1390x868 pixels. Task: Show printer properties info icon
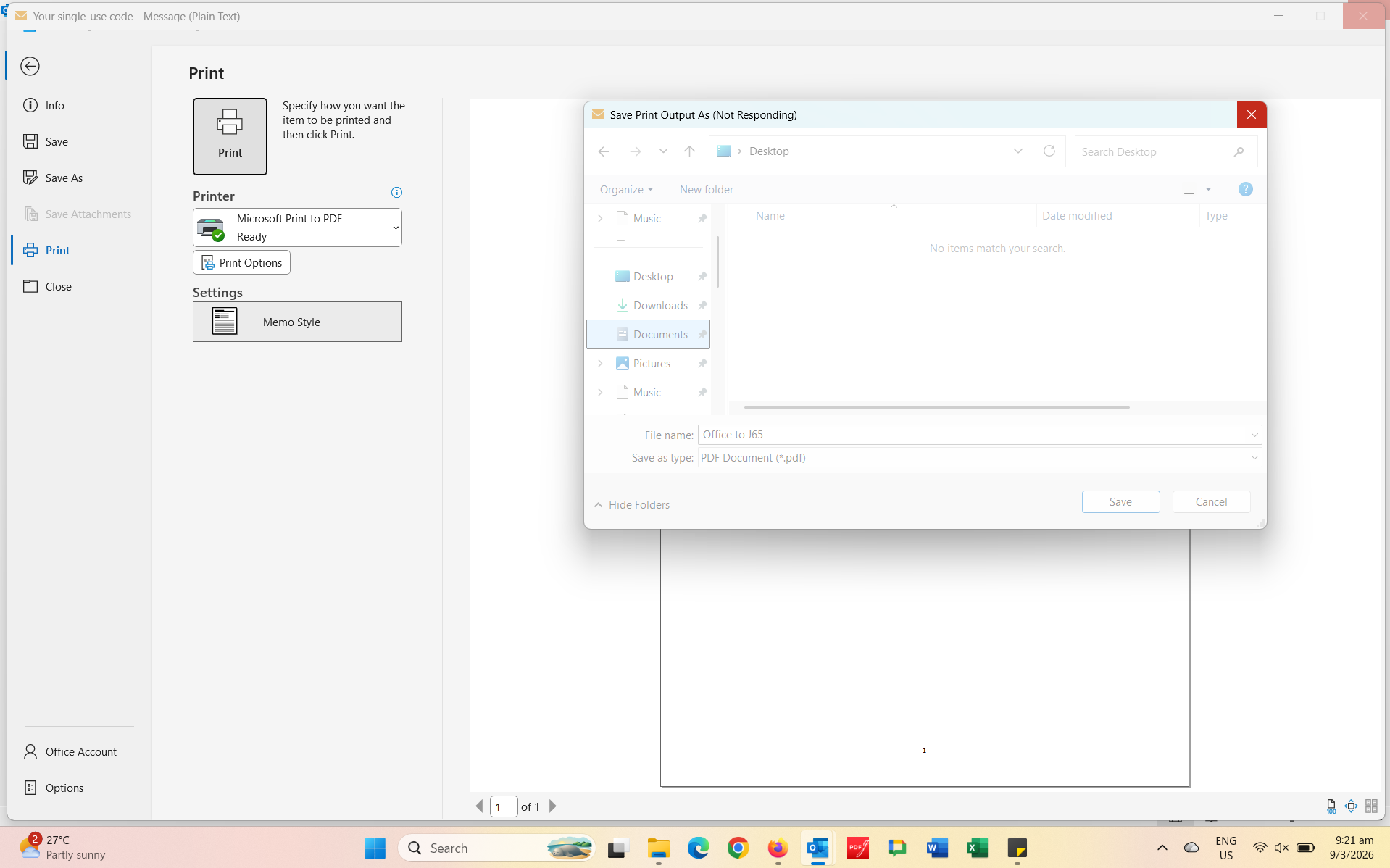[x=396, y=193]
